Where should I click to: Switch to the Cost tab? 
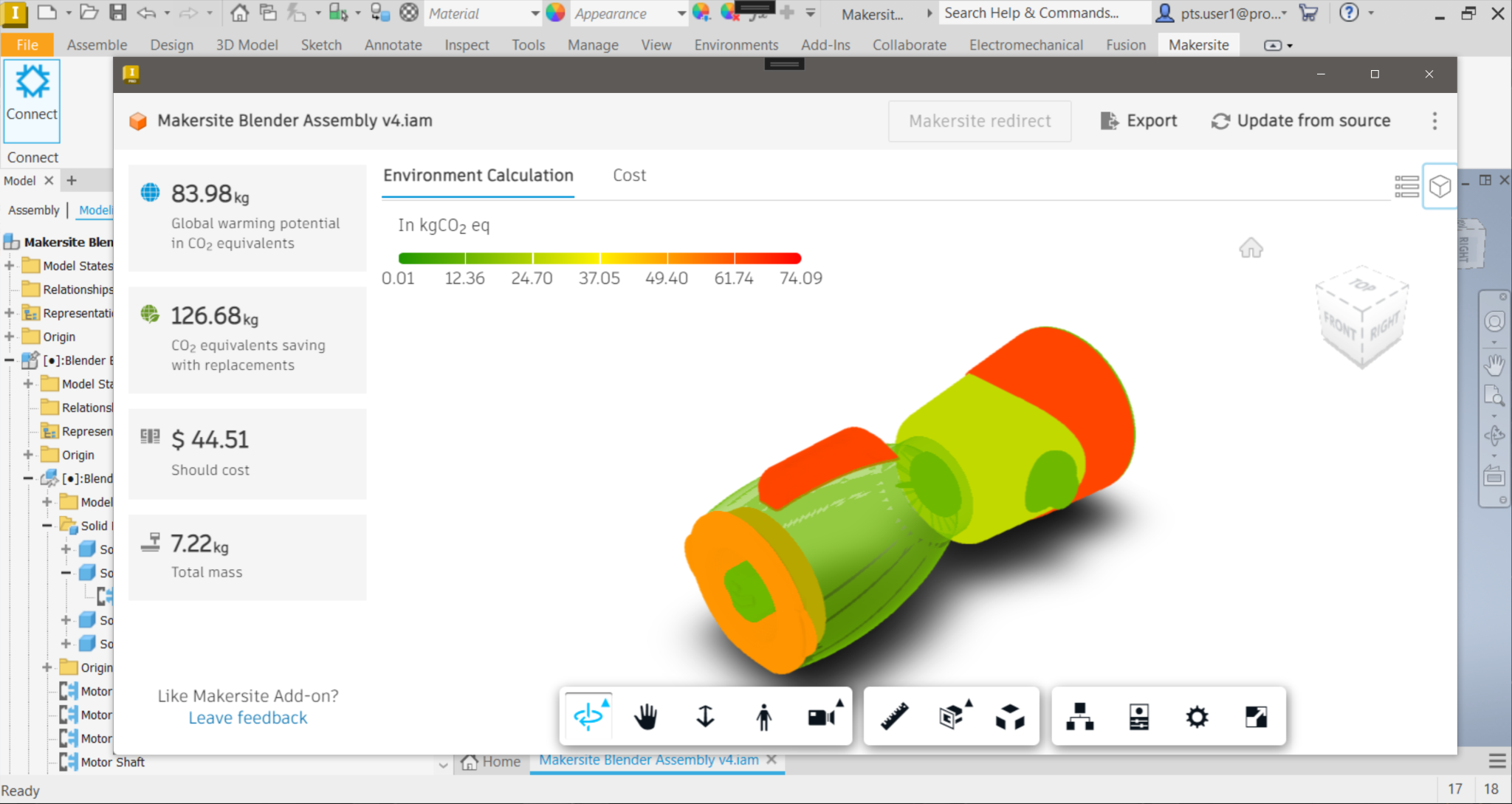(x=628, y=176)
